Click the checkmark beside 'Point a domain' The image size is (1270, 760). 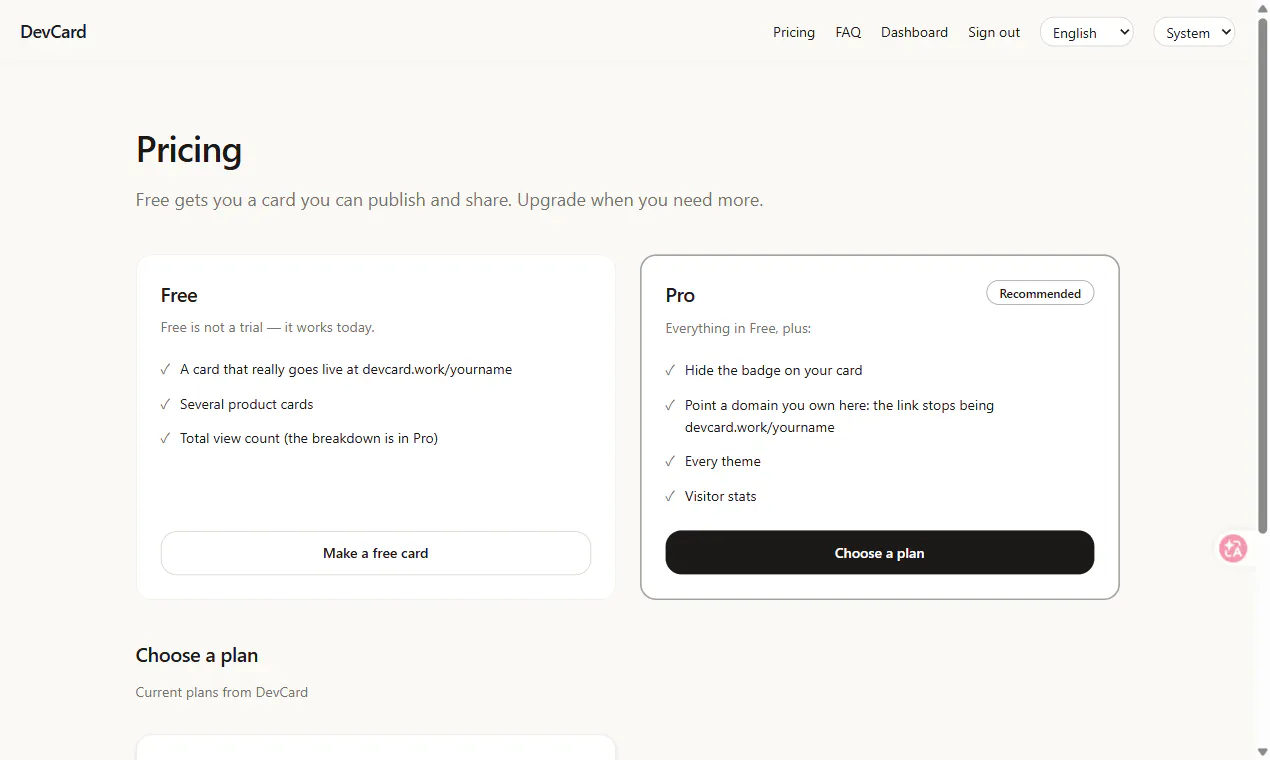[670, 405]
